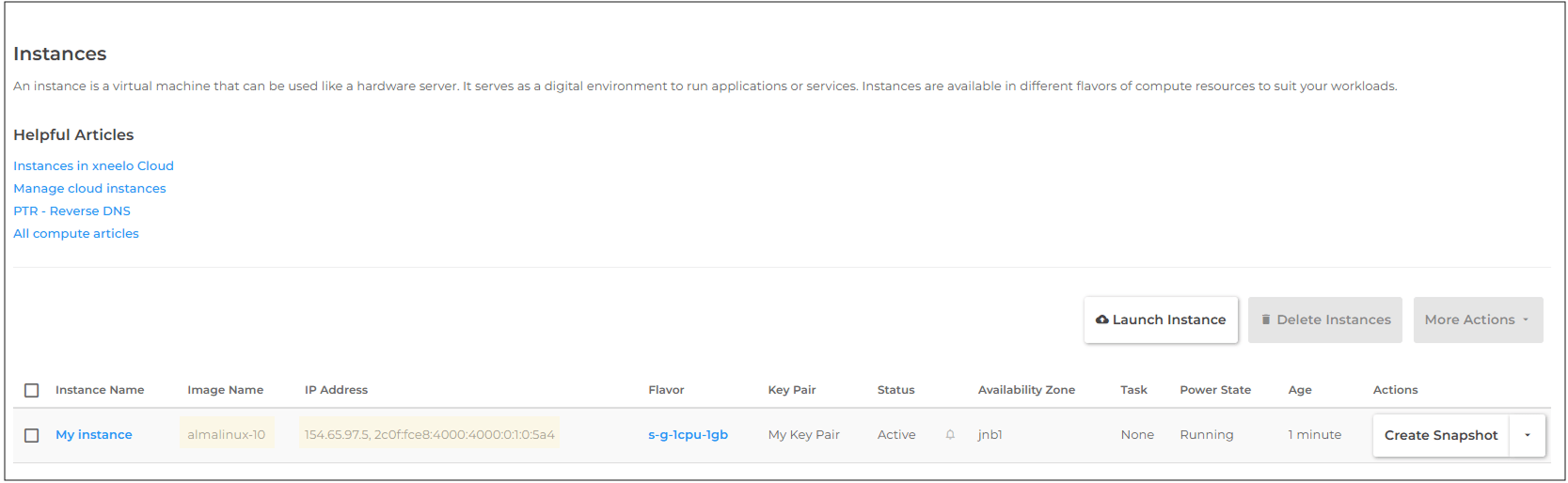Screen dimensions: 1568x483
Task: Click the trash icon on Delete Instances
Action: pyautogui.click(x=1266, y=320)
